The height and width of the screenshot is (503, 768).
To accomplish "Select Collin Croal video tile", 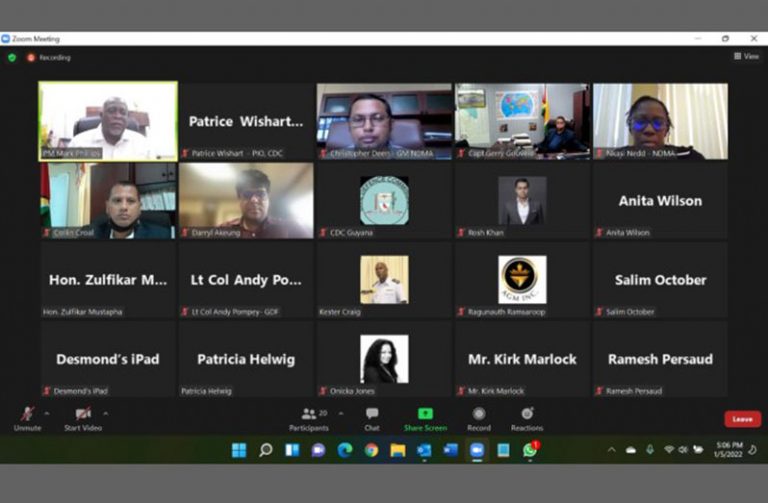I will [x=108, y=201].
